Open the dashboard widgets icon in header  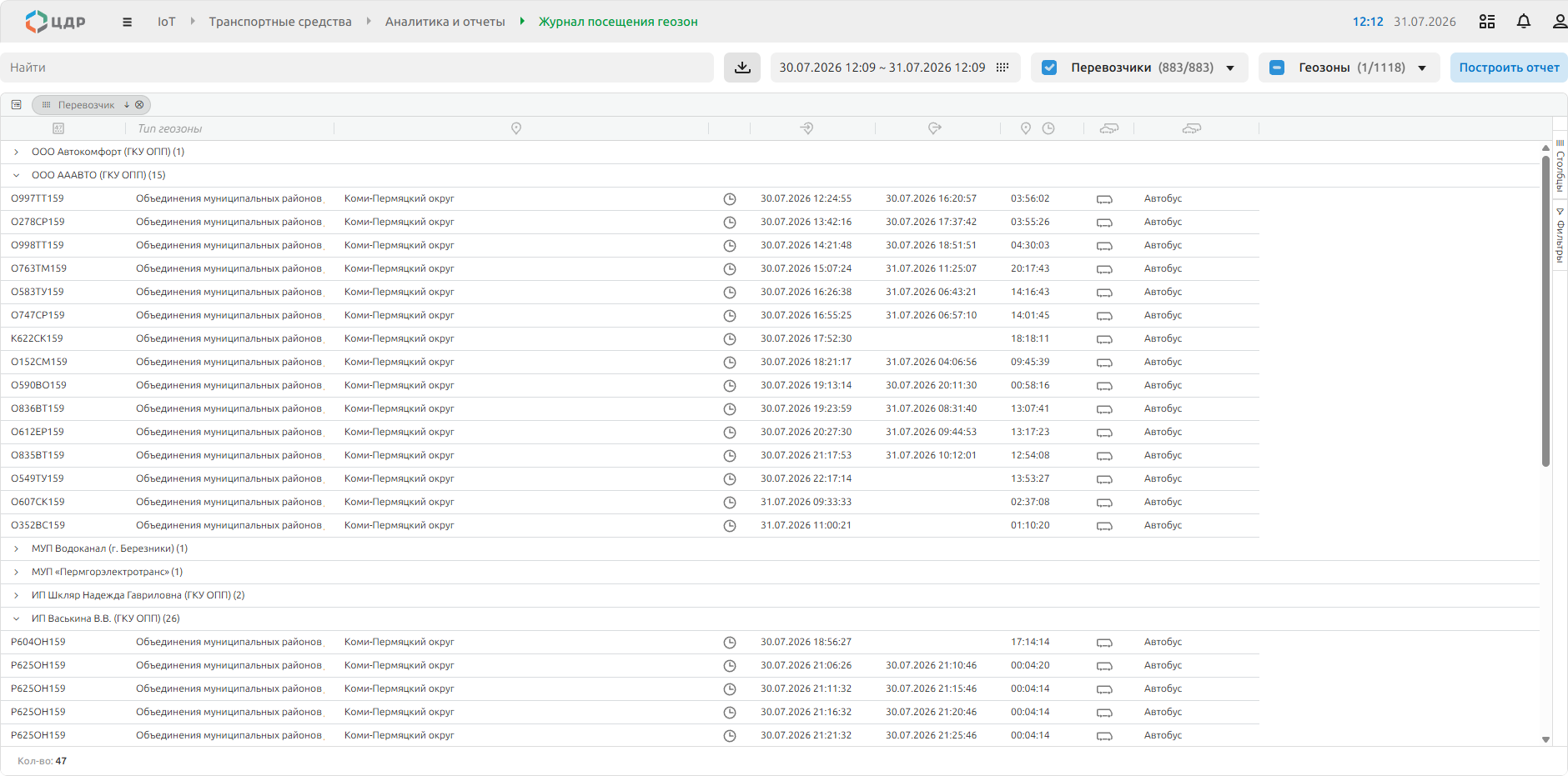1487,22
